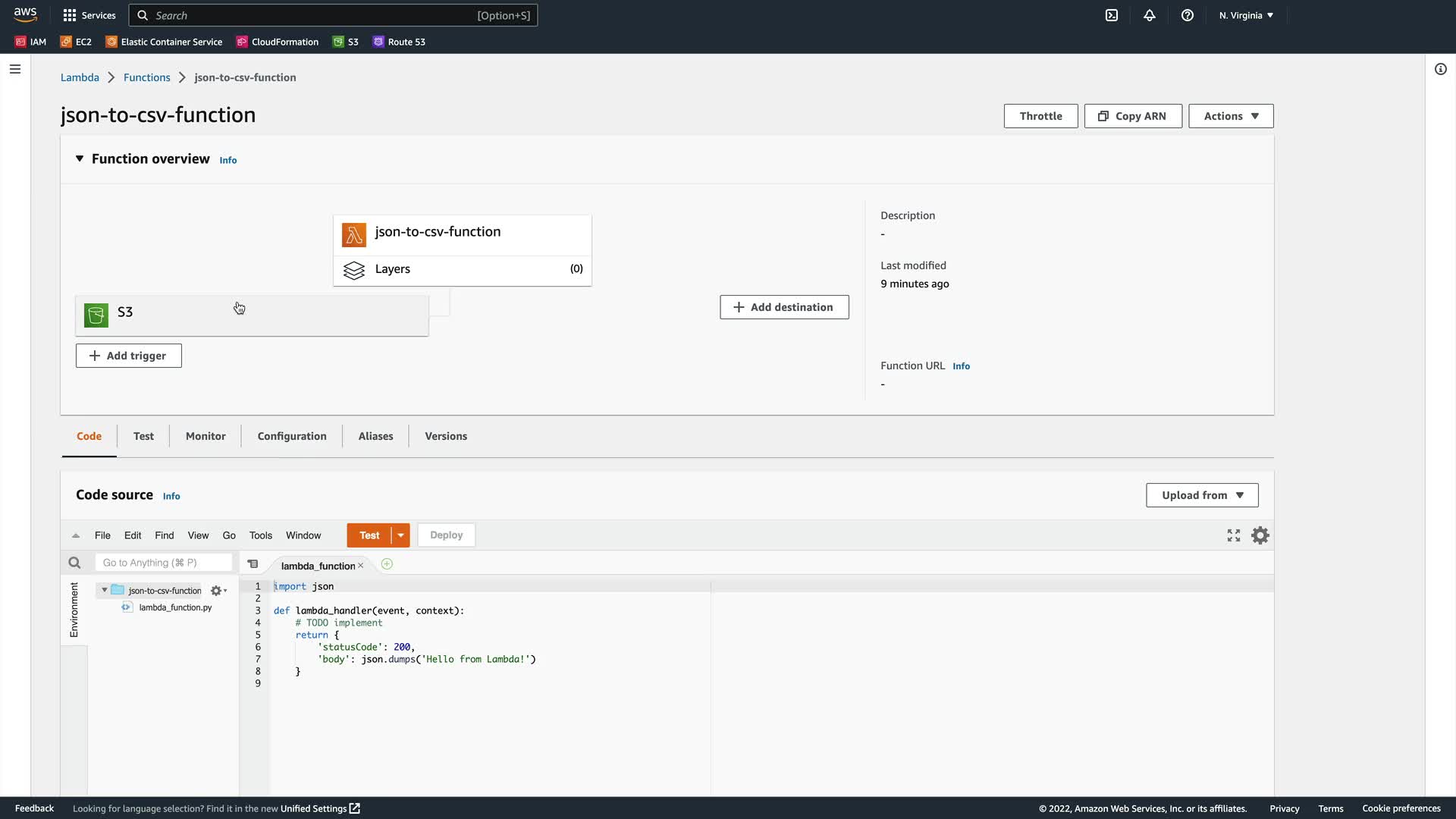Click the Add trigger button
The image size is (1456, 819).
tap(129, 356)
